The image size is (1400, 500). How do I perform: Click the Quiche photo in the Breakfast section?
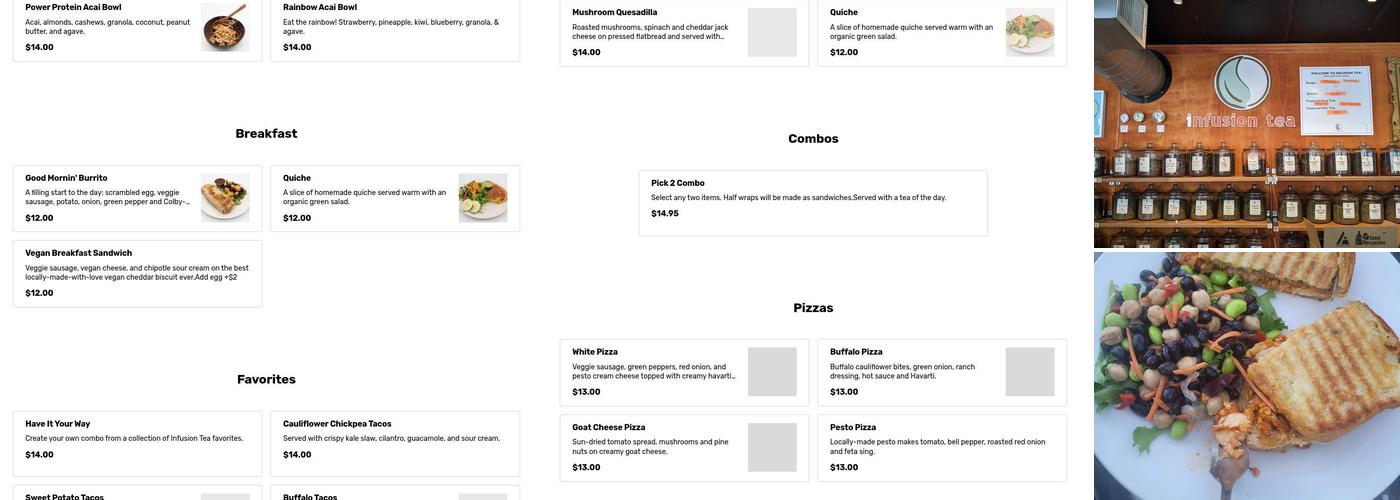tap(483, 198)
